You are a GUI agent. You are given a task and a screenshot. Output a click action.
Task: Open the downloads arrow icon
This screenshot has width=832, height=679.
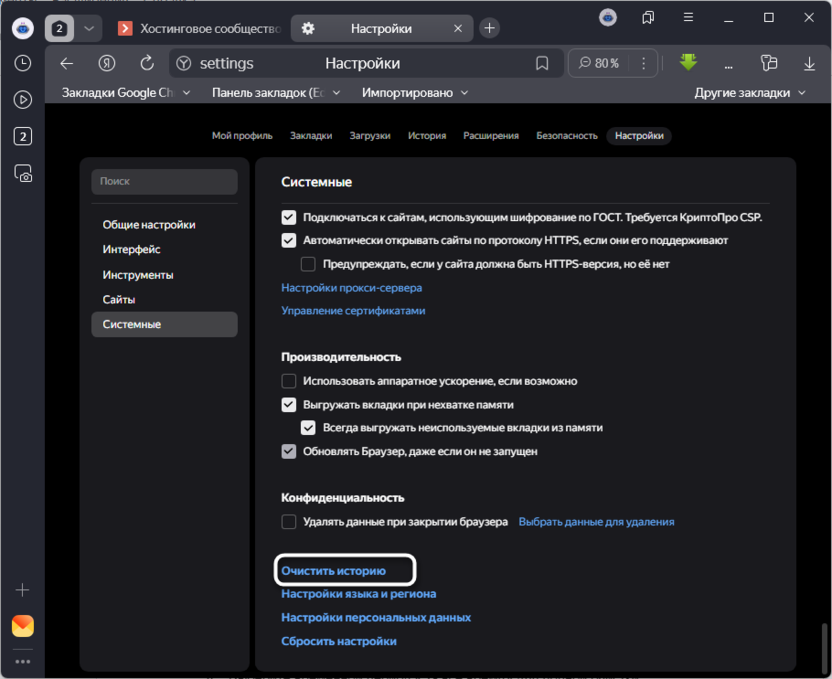click(x=809, y=64)
